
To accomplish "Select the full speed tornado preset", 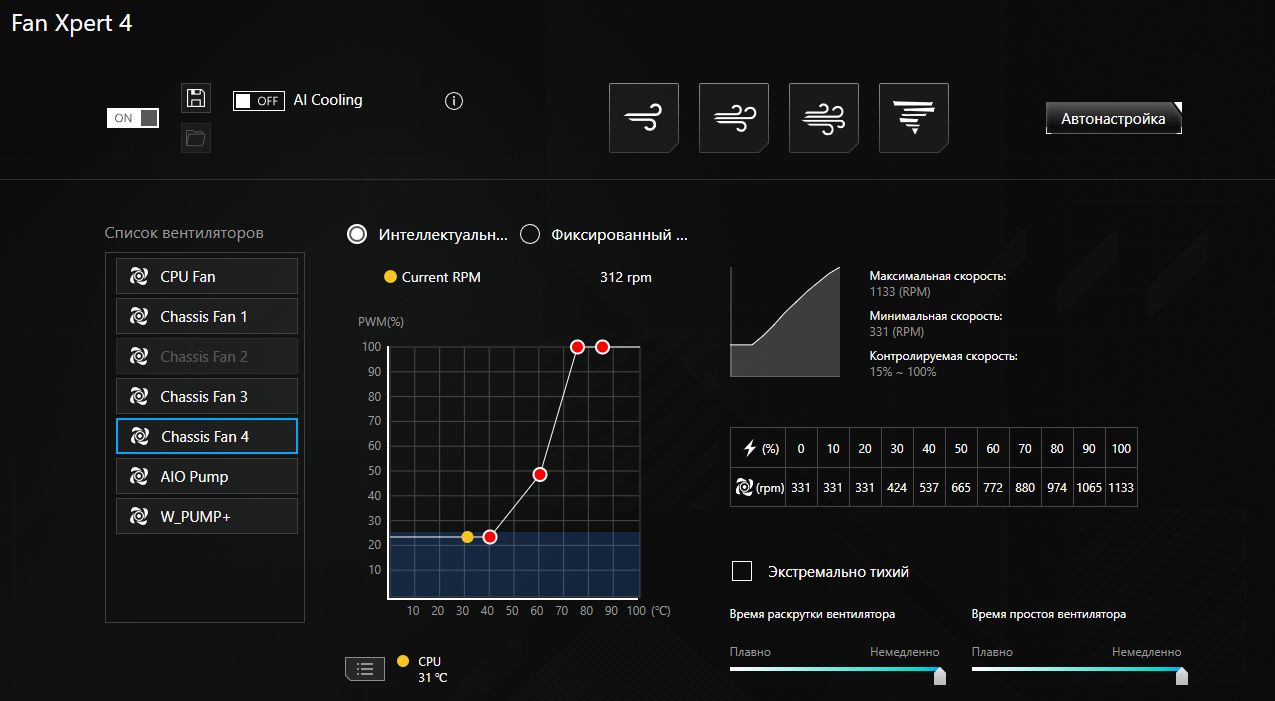I will (914, 118).
